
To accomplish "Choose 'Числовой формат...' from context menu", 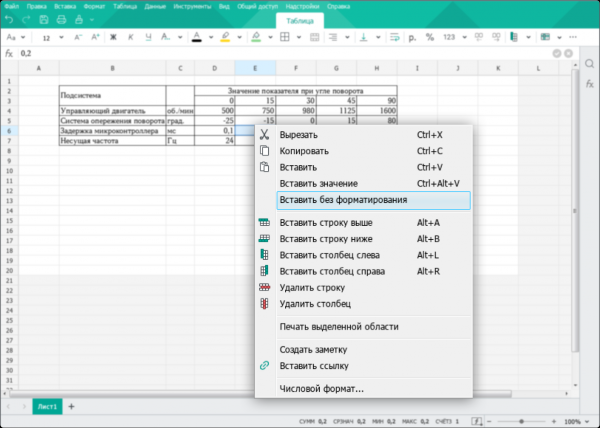I will tap(321, 388).
